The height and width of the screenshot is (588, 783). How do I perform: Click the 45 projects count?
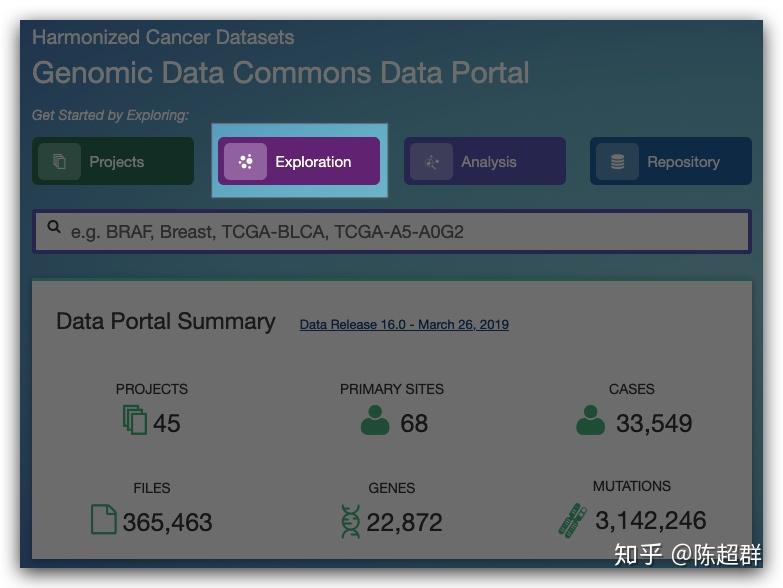(167, 423)
